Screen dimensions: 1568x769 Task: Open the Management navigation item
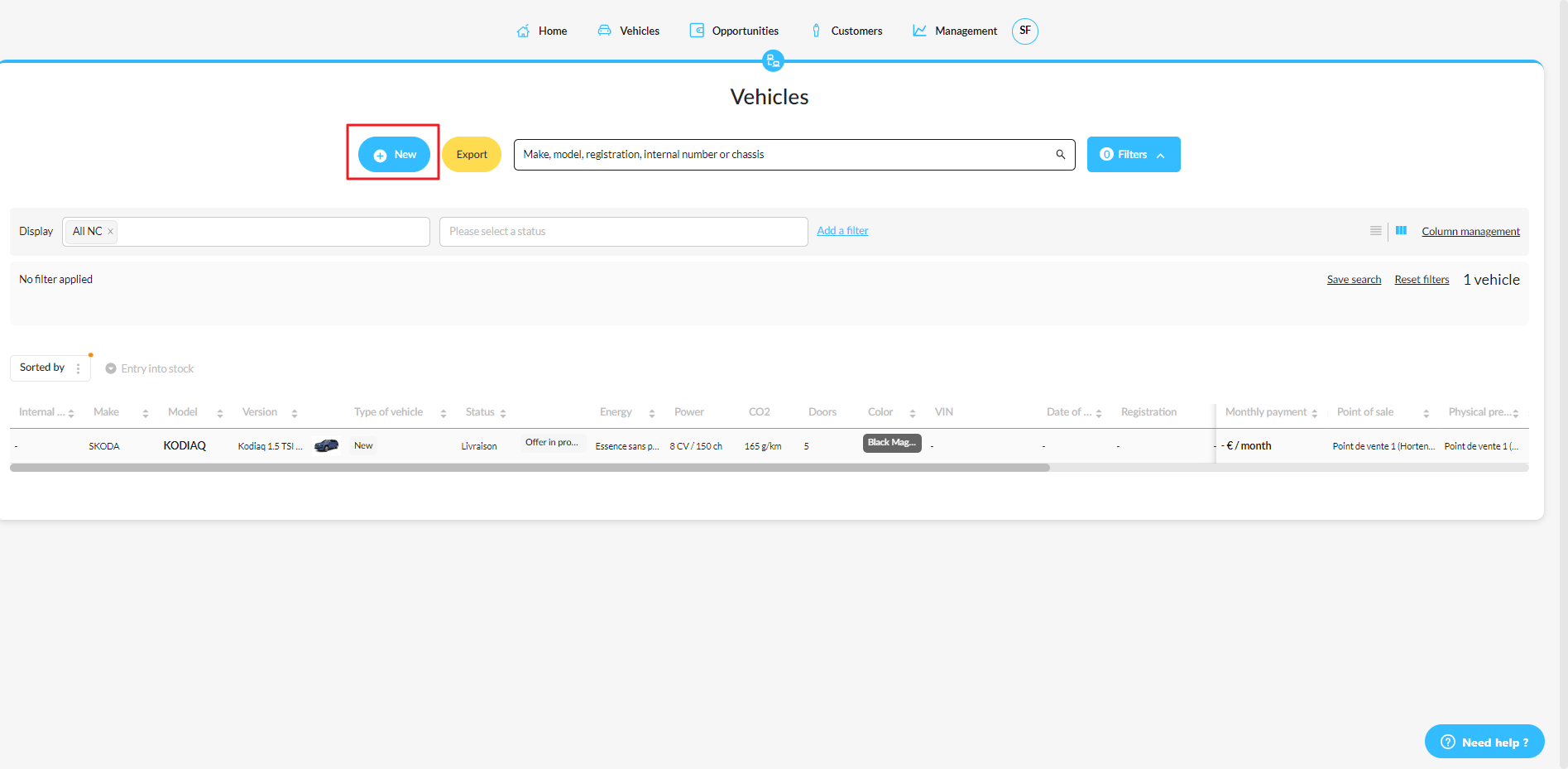tap(955, 31)
